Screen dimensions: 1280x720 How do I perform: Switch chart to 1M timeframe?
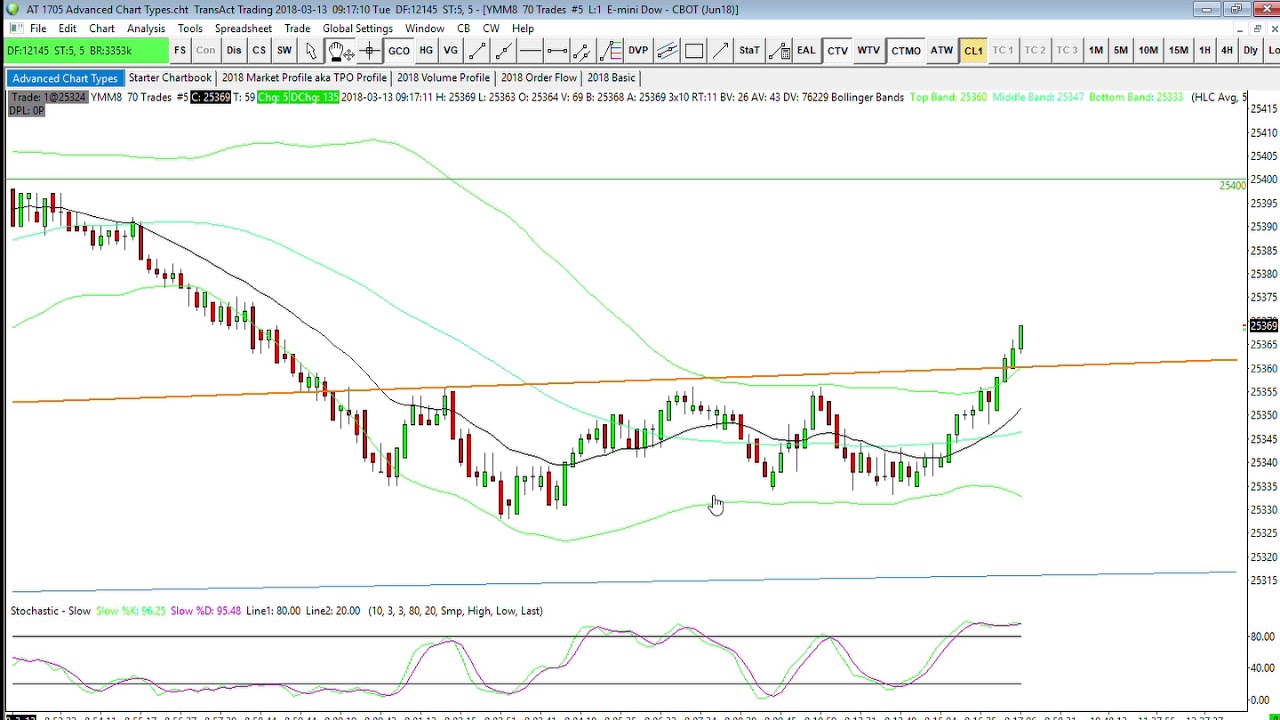click(x=1096, y=50)
